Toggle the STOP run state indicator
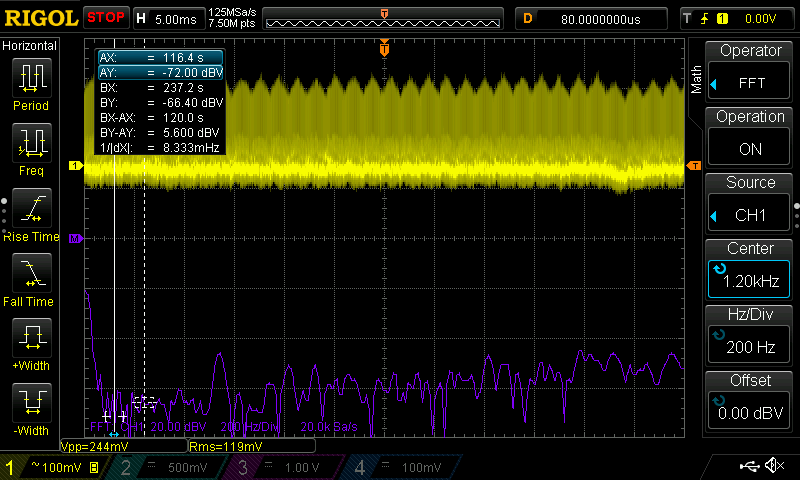Viewport: 800px width, 480px height. click(105, 17)
